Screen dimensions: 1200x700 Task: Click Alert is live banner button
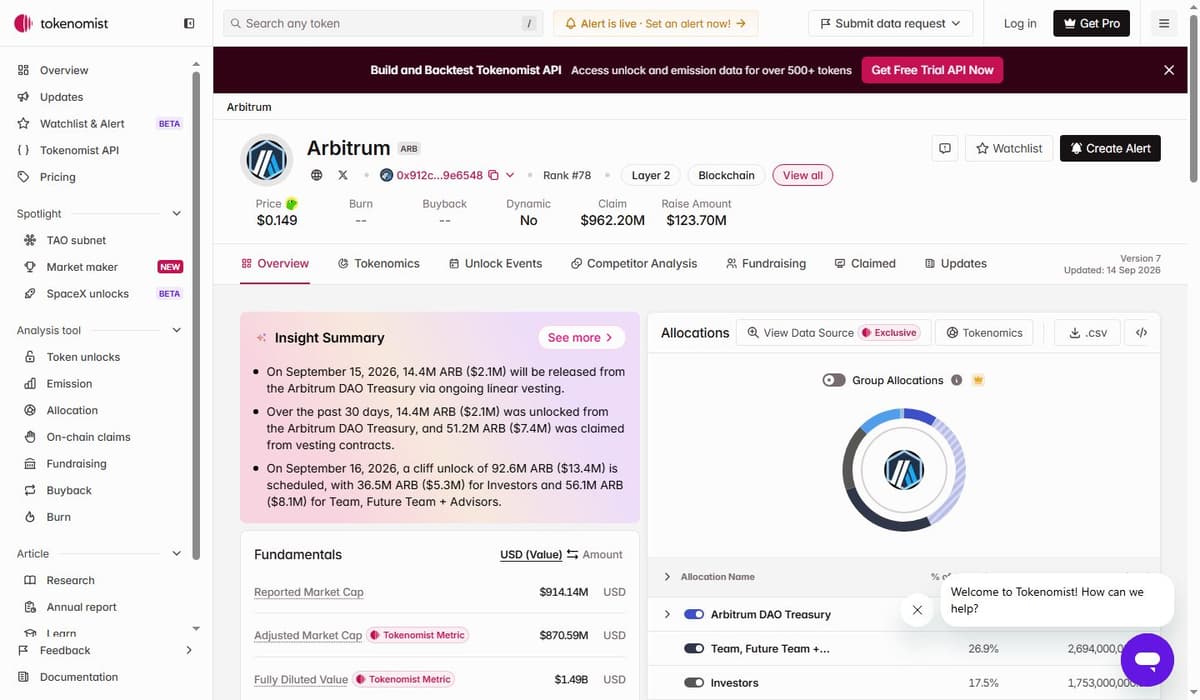(x=655, y=23)
